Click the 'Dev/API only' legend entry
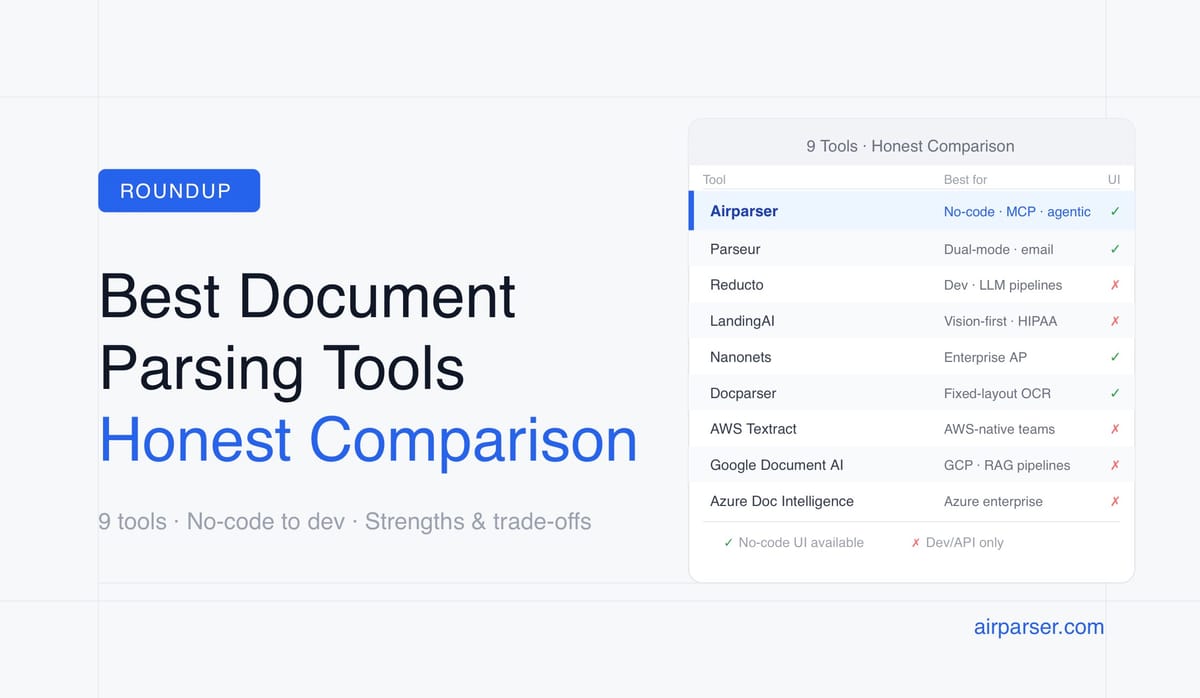The height and width of the screenshot is (698, 1200). pos(957,542)
